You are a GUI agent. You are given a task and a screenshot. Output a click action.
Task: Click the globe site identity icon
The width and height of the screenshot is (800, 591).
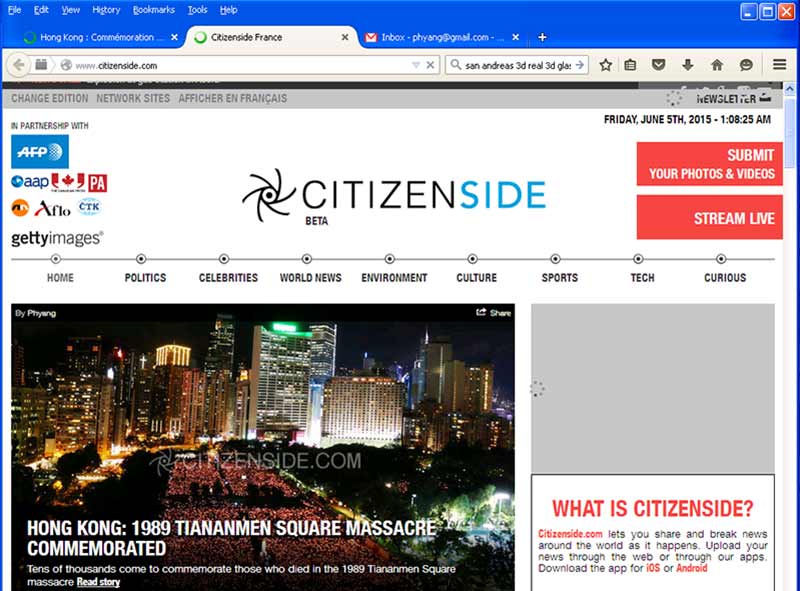tap(66, 65)
